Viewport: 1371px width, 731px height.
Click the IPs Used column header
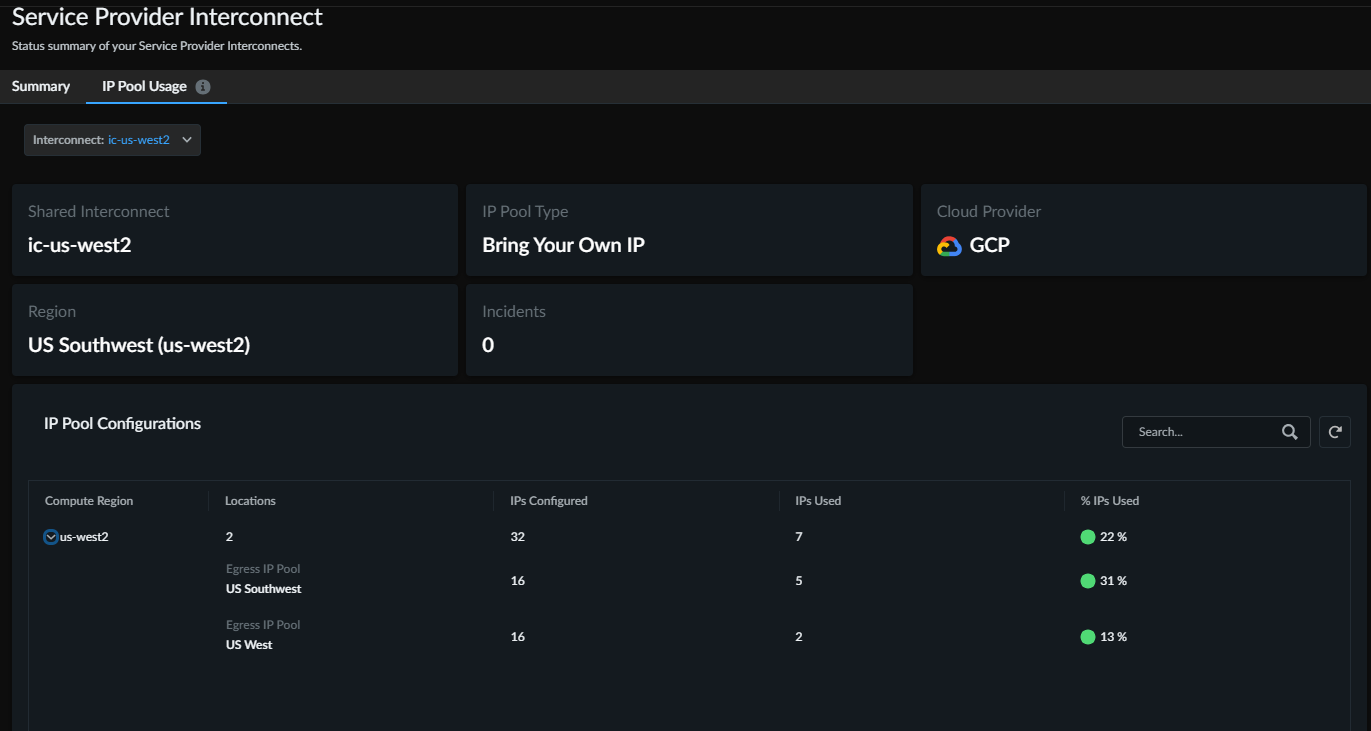click(818, 501)
